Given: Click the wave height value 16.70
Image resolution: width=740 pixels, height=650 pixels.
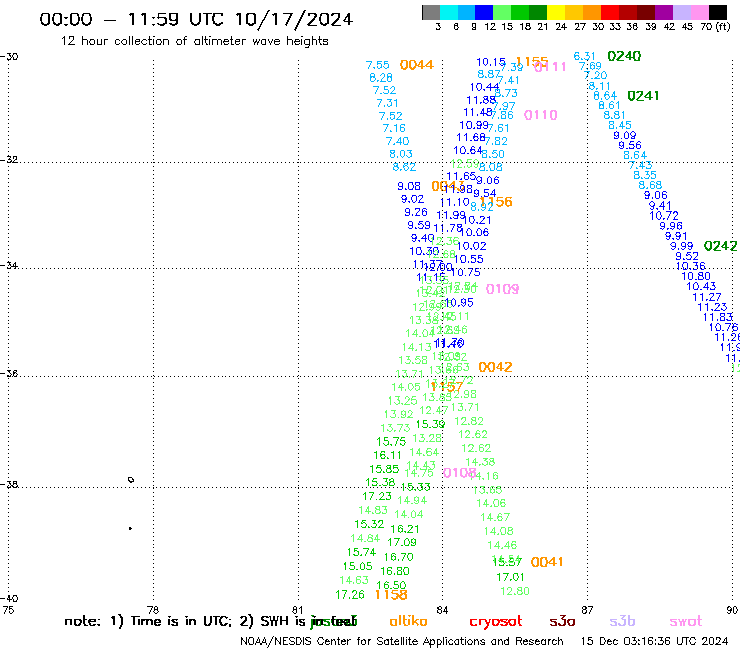Looking at the screenshot, I should point(399,557).
